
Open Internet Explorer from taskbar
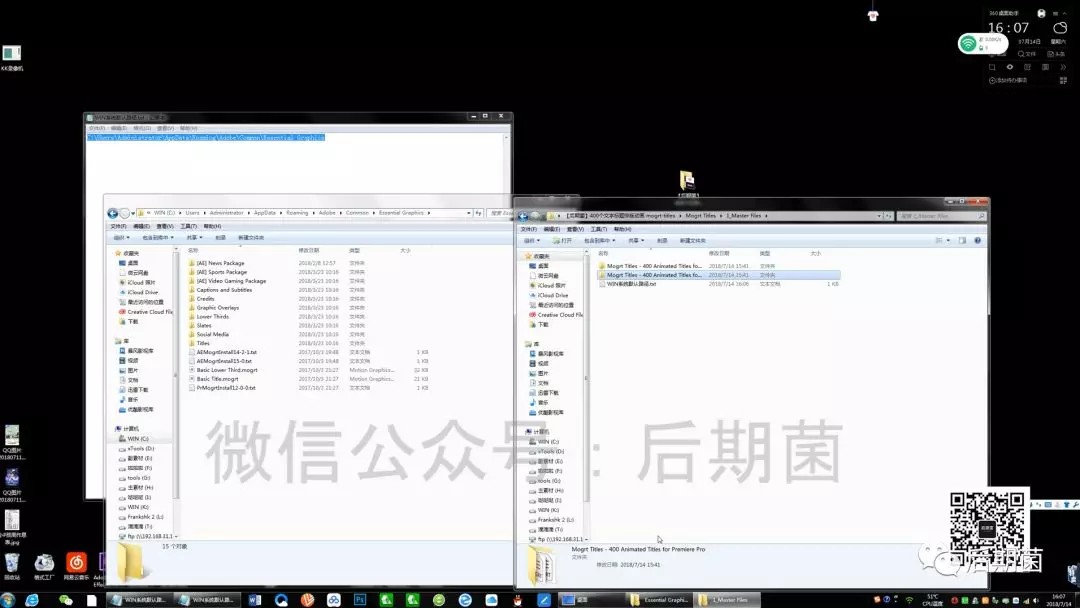[x=32, y=600]
